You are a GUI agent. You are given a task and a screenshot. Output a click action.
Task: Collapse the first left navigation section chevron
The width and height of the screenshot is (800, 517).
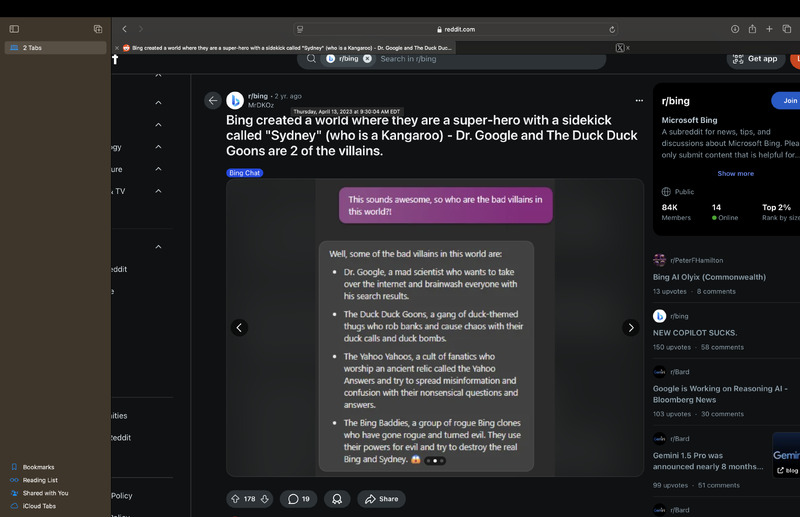(x=158, y=76)
